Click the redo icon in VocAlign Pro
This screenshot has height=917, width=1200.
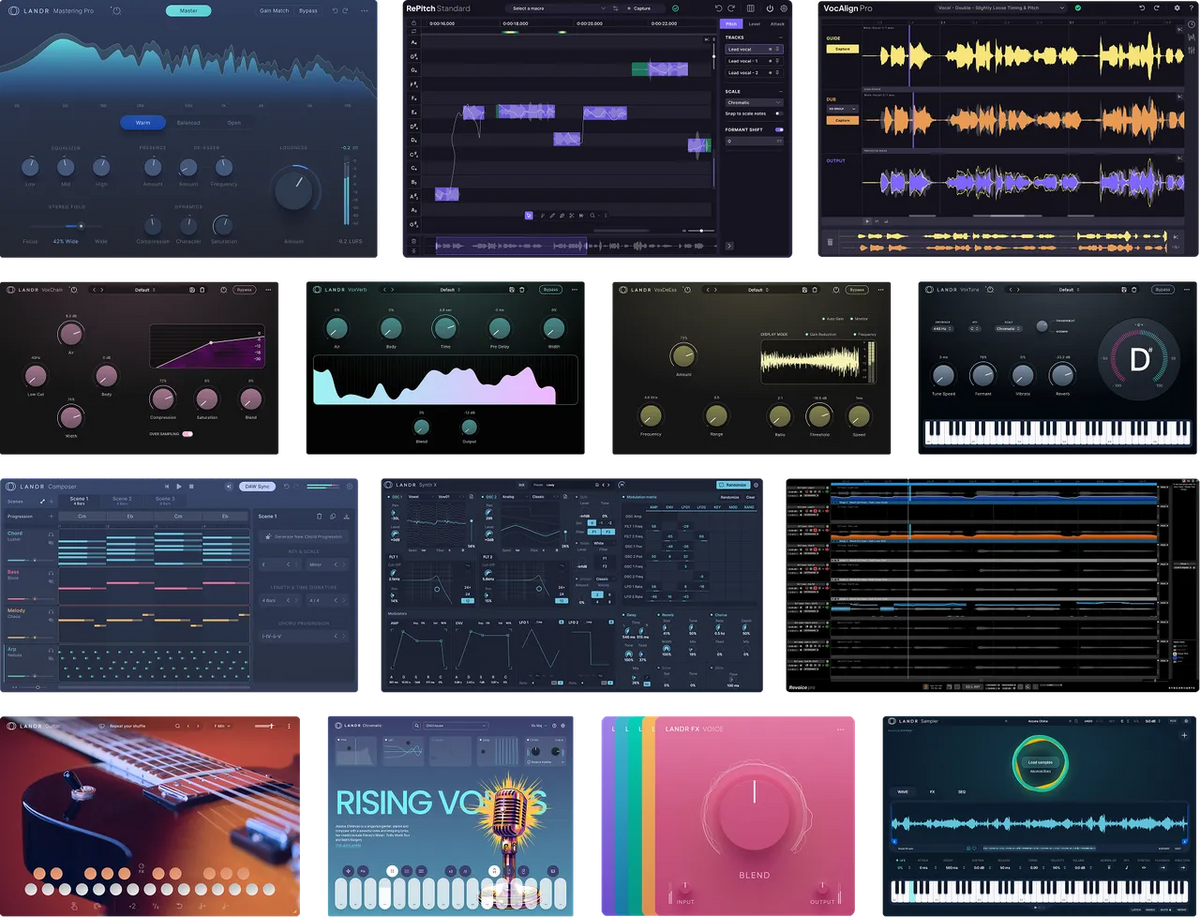(x=1156, y=7)
